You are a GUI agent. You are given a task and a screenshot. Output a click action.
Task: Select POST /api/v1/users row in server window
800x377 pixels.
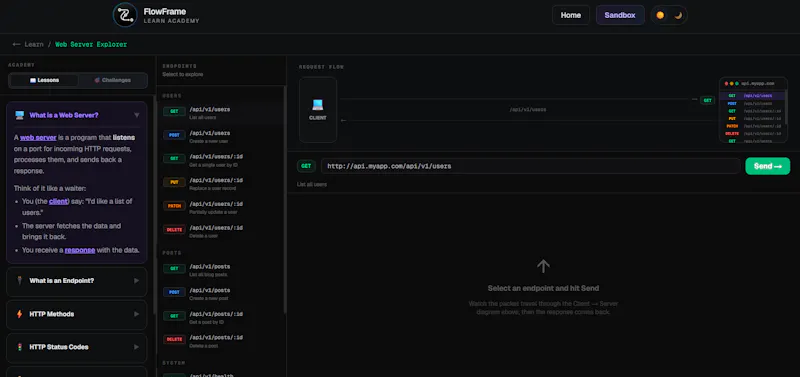pyautogui.click(x=753, y=104)
